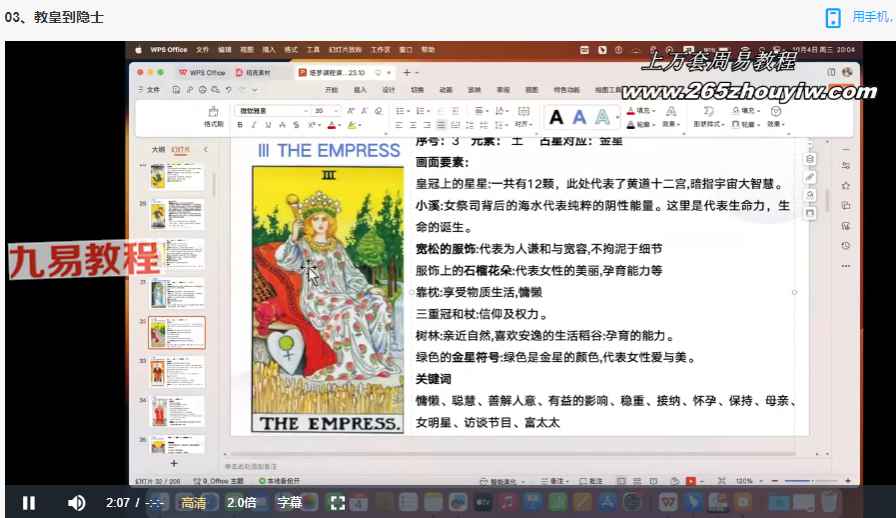
Task: Click the 智能美化 button in the status bar
Action: pyautogui.click(x=501, y=481)
